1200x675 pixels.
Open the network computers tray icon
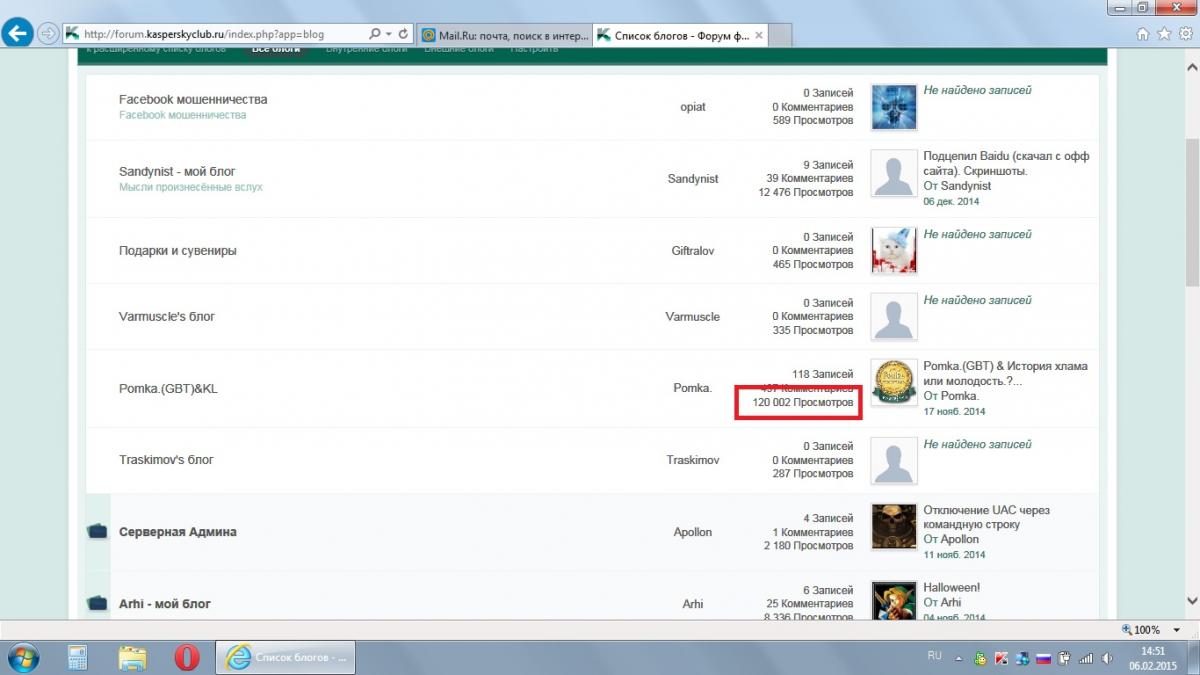[1023, 658]
